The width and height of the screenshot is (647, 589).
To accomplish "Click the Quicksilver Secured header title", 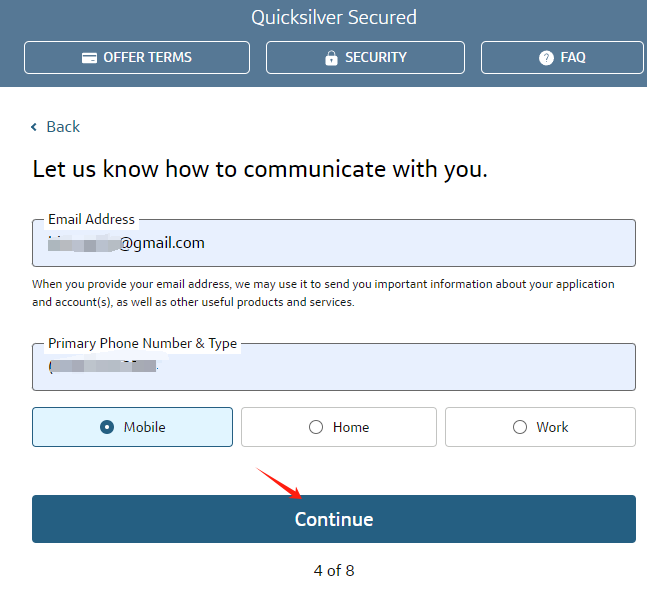I will pyautogui.click(x=334, y=17).
